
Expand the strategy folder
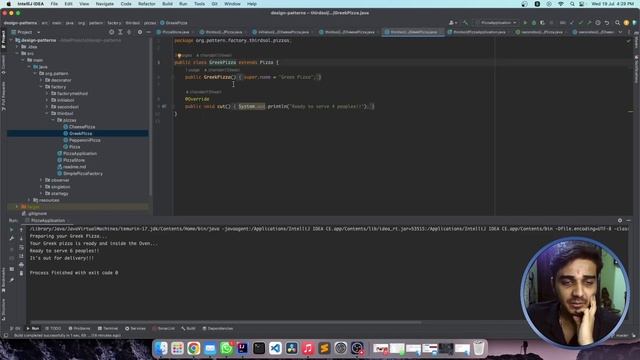[41, 193]
